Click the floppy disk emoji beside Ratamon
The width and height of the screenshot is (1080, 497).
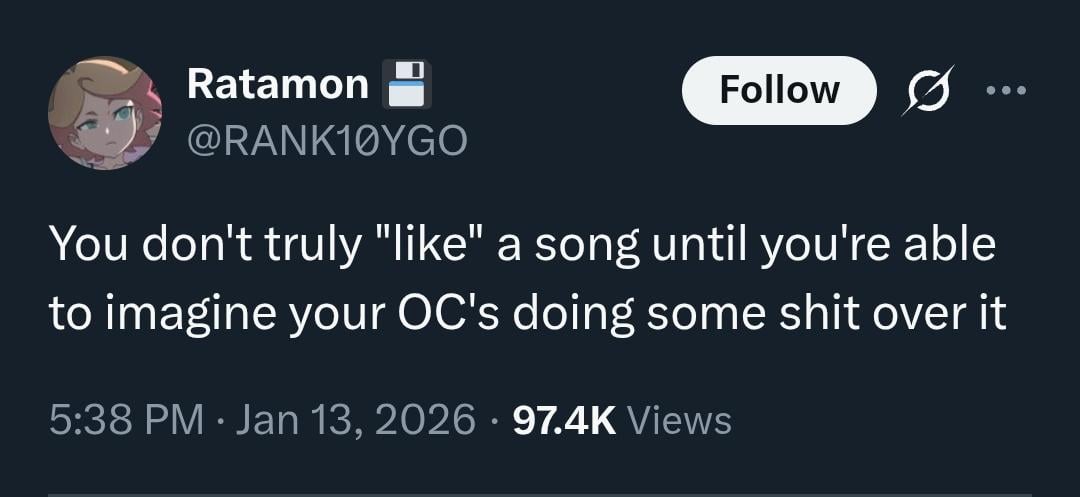pyautogui.click(x=408, y=85)
